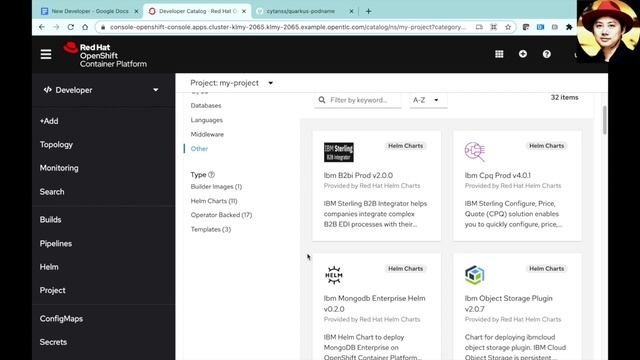Close the quarkus-podname tab

tap(351, 11)
